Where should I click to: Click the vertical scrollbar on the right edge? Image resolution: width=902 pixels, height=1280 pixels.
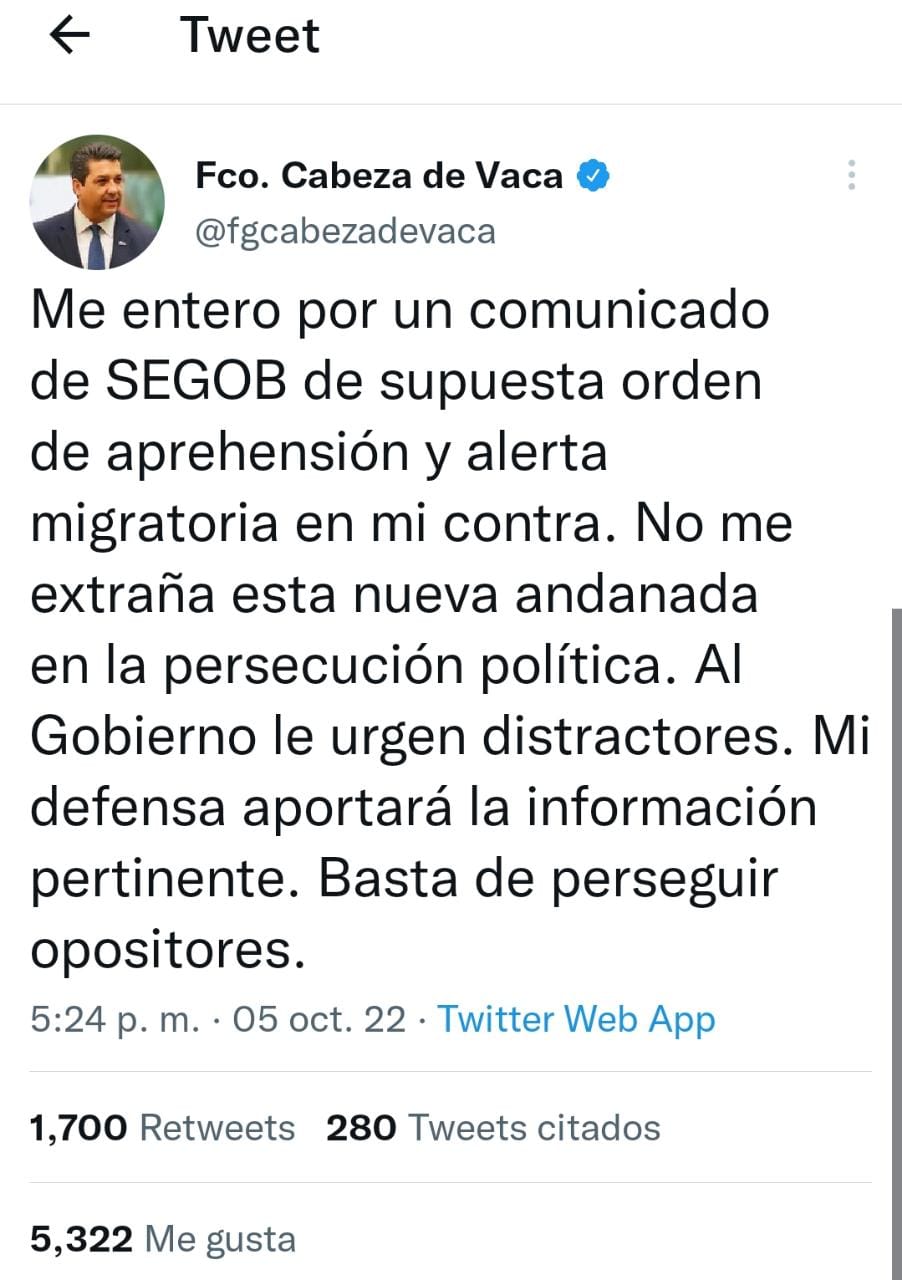895,945
